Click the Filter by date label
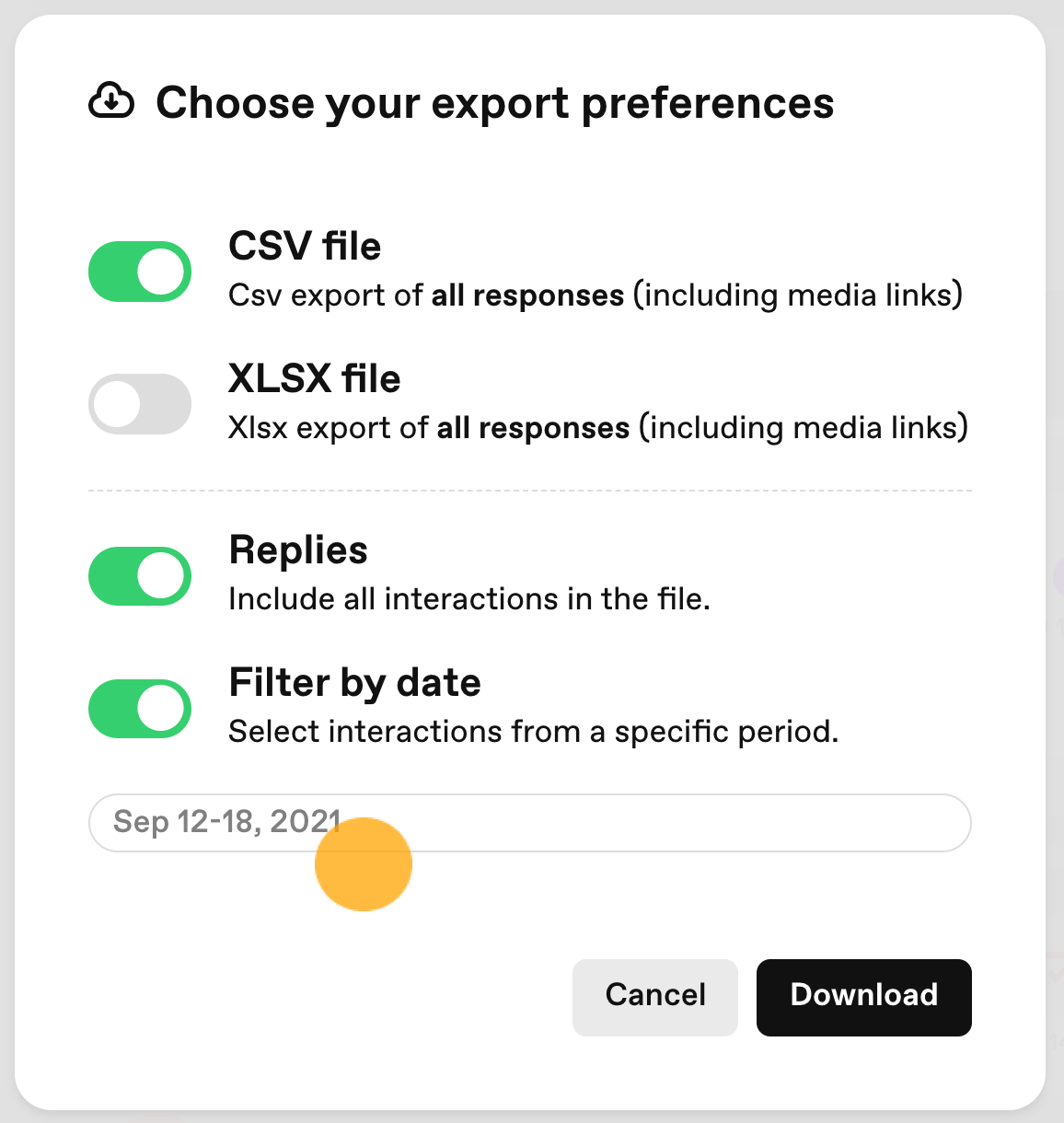Image resolution: width=1064 pixels, height=1123 pixels. 355,683
